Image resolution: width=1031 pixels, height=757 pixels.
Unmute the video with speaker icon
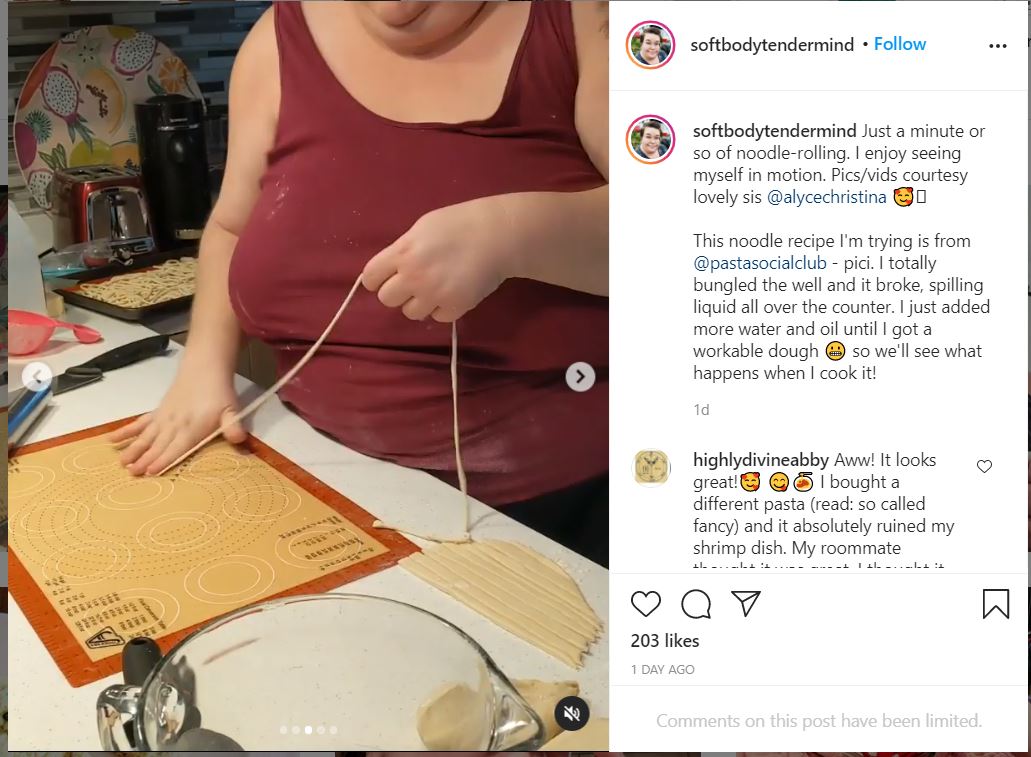pyautogui.click(x=571, y=714)
